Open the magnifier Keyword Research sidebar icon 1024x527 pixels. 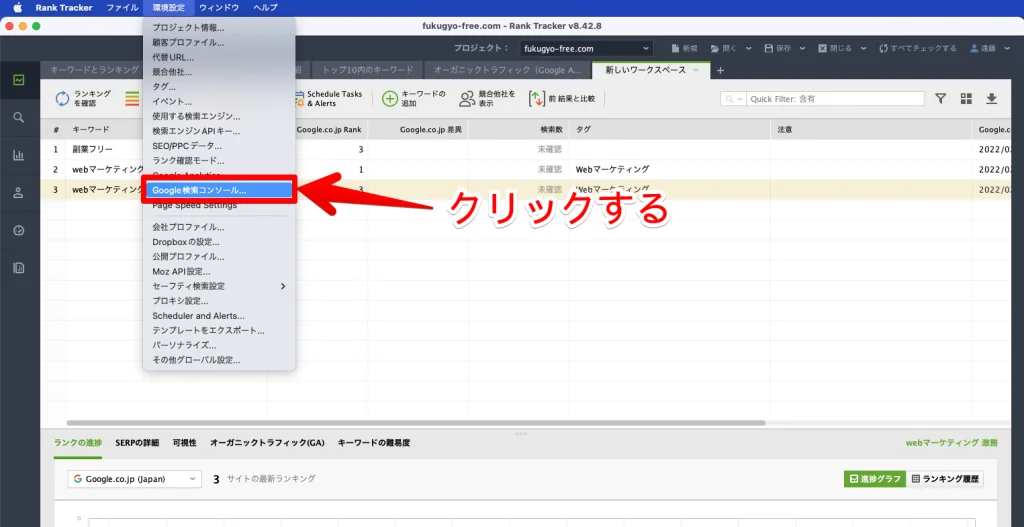[19, 118]
